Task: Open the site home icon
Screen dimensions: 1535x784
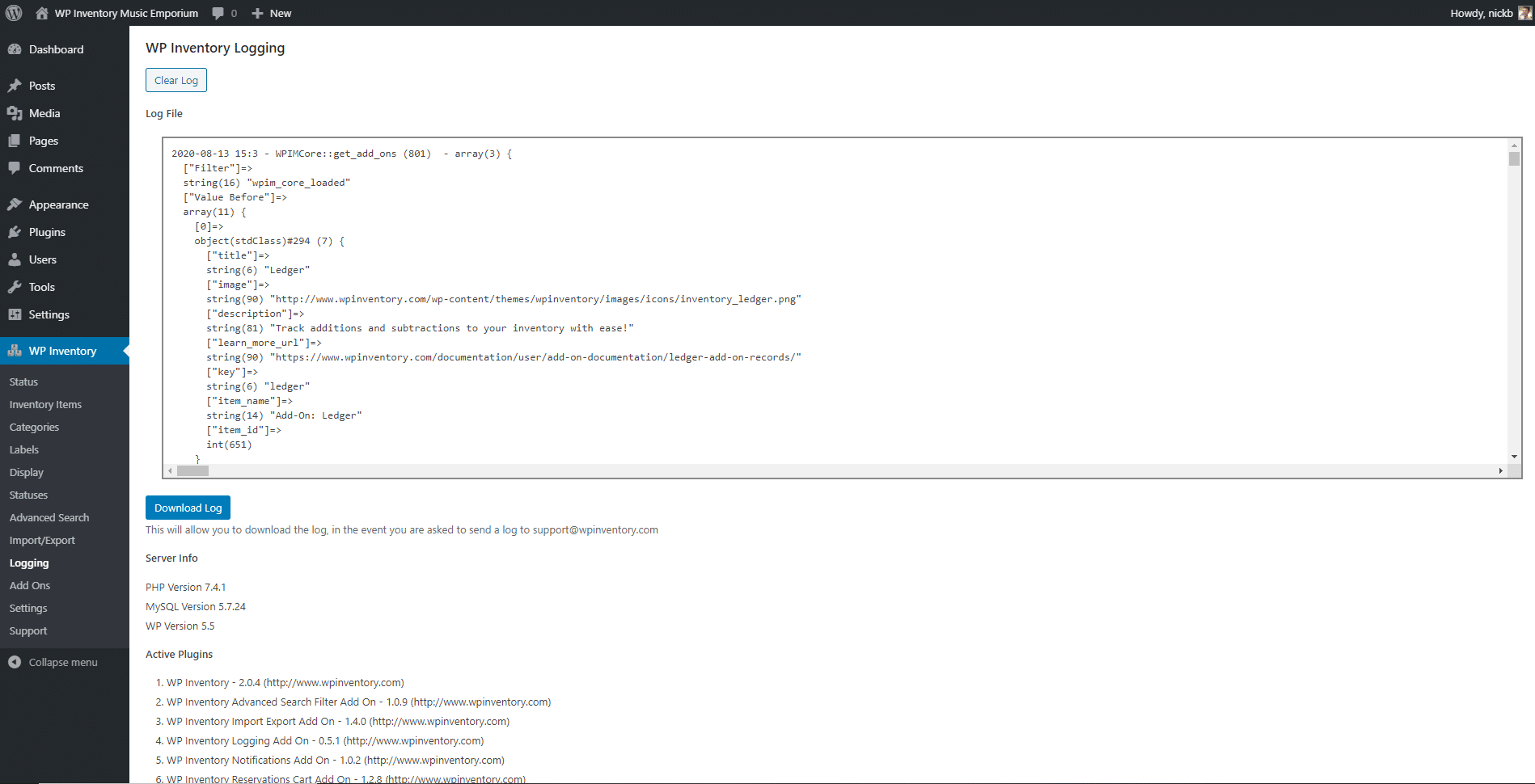Action: (42, 13)
